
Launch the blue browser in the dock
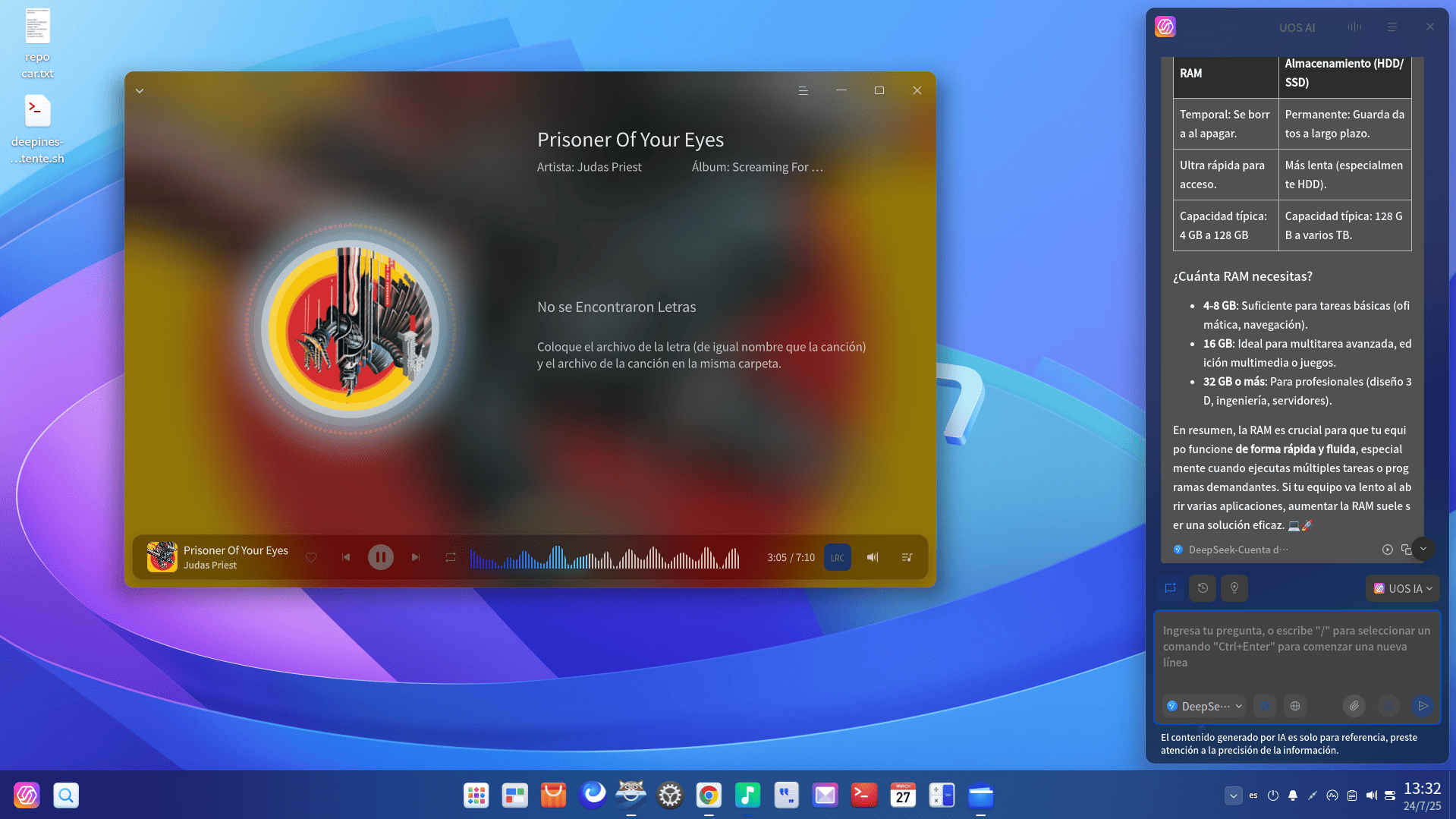point(593,795)
